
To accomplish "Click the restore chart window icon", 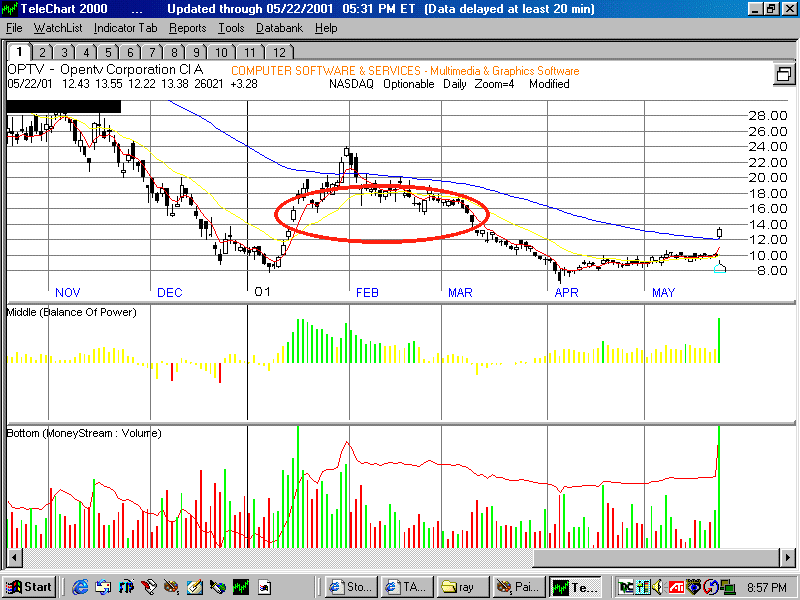I will tap(784, 74).
